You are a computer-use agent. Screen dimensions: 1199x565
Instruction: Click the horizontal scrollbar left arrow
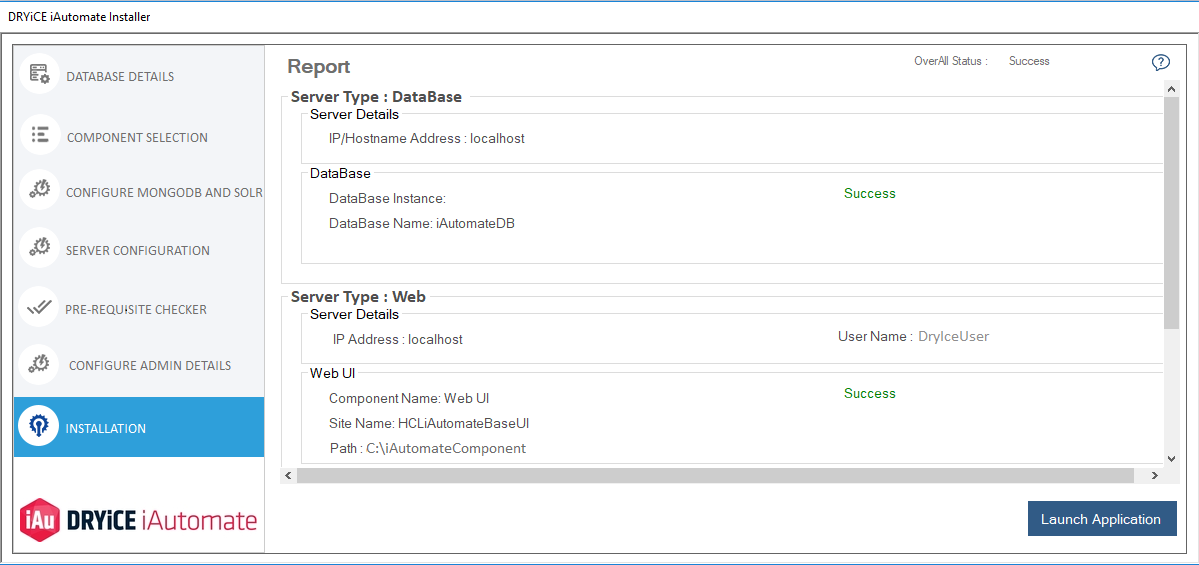pyautogui.click(x=289, y=476)
